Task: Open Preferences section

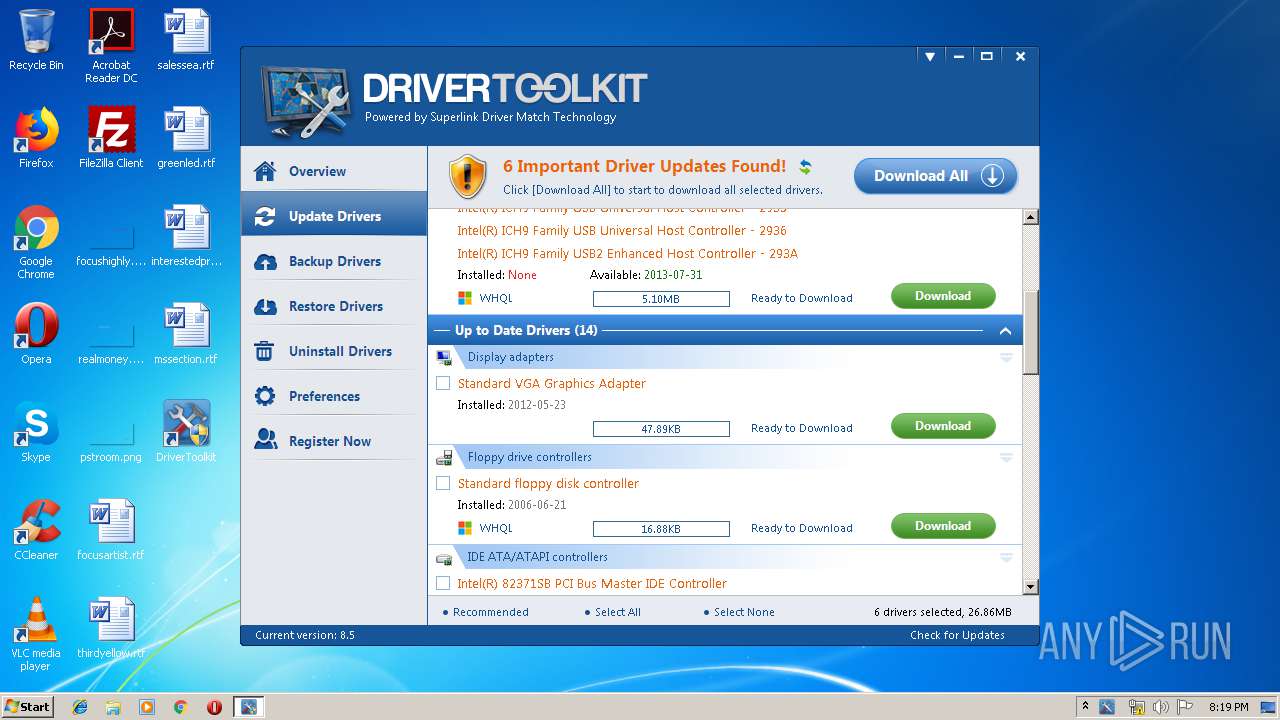Action: click(x=334, y=396)
